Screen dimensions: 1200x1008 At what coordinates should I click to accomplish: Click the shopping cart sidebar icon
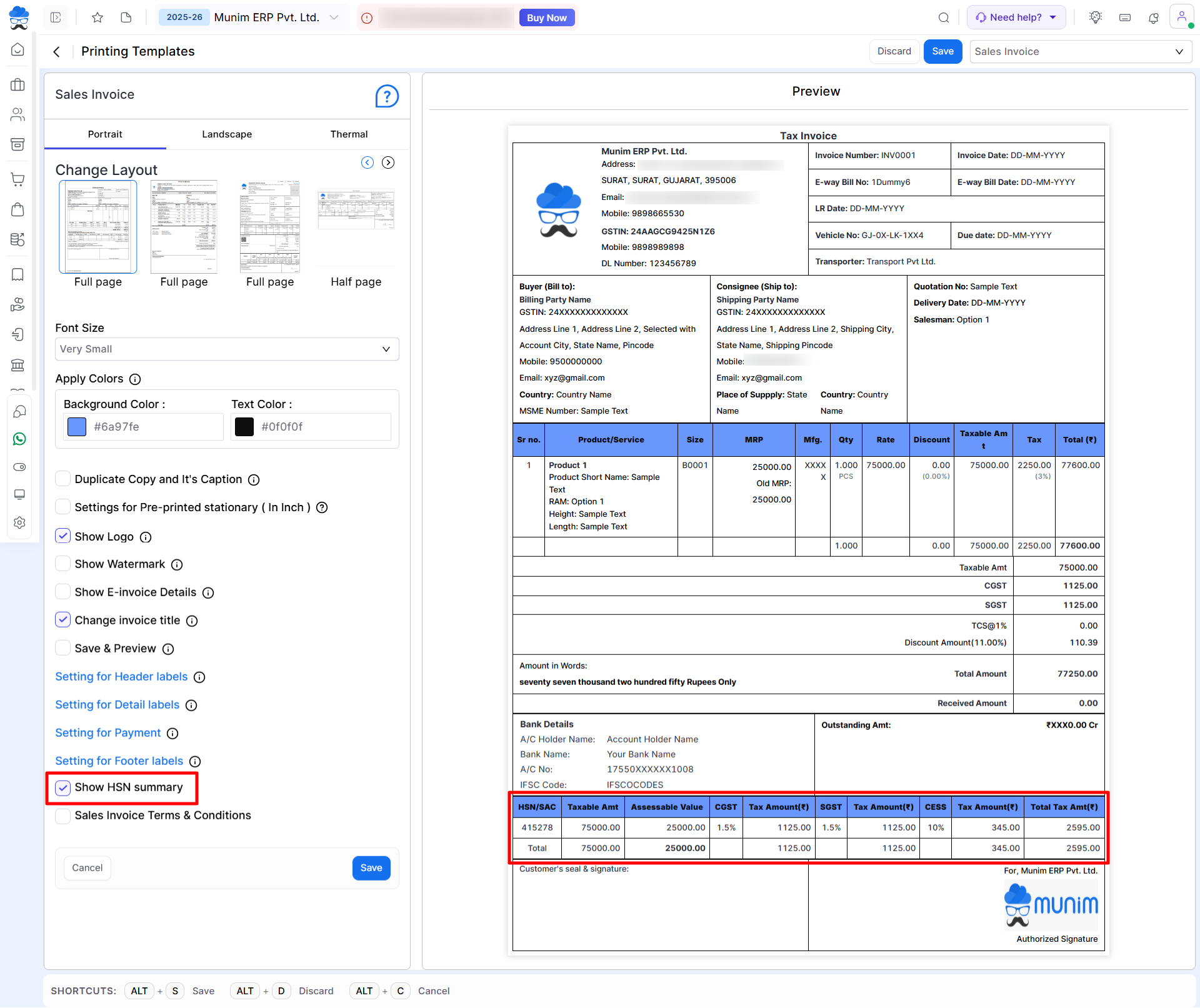(x=18, y=179)
